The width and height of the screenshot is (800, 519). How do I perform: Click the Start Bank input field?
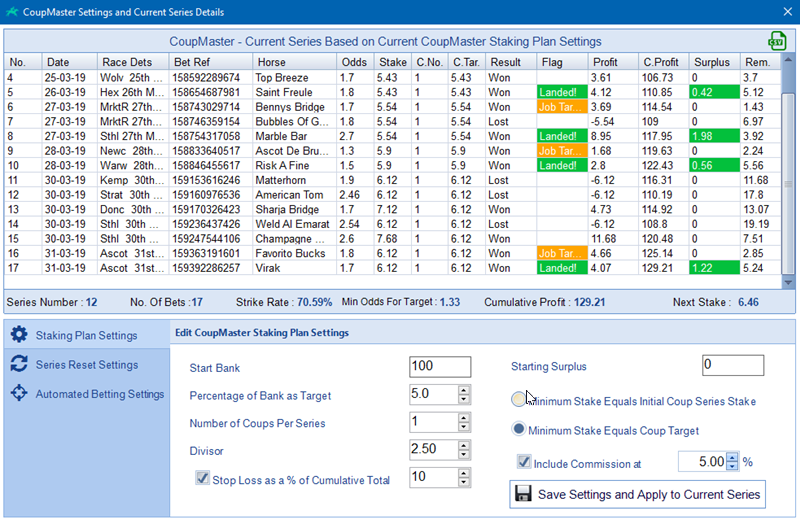[440, 366]
